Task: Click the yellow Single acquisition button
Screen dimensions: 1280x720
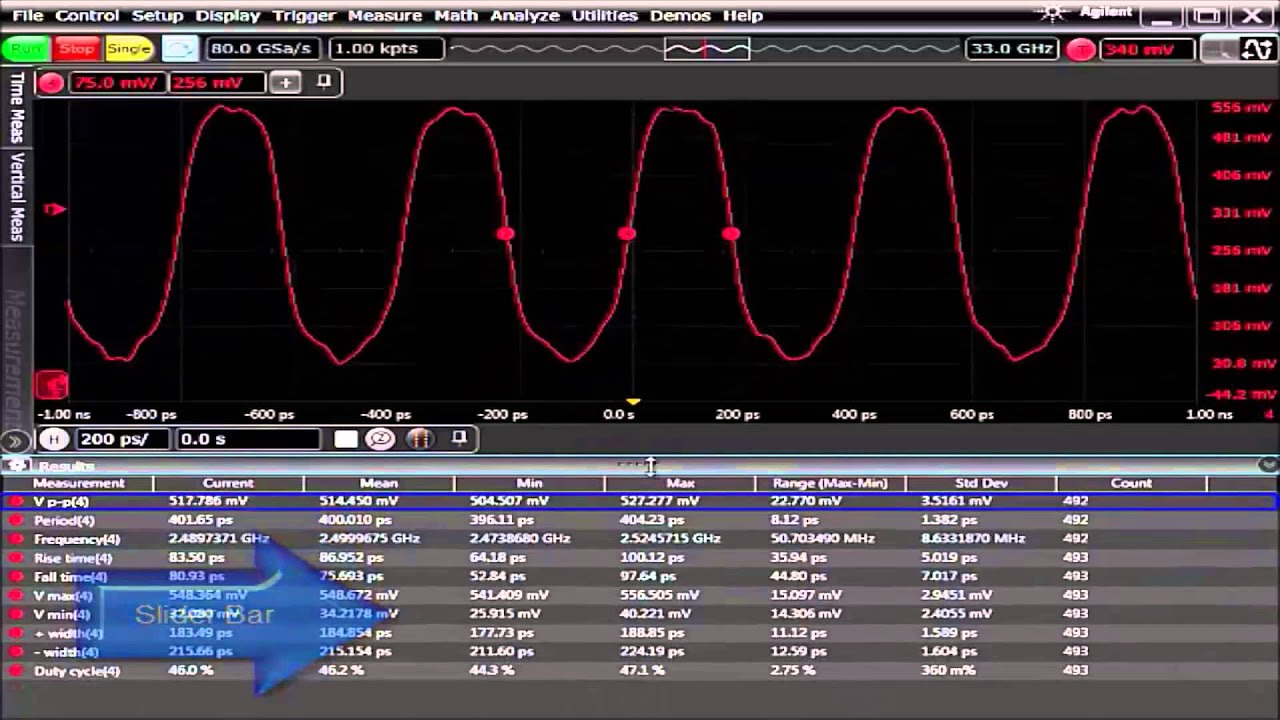Action: coord(128,49)
